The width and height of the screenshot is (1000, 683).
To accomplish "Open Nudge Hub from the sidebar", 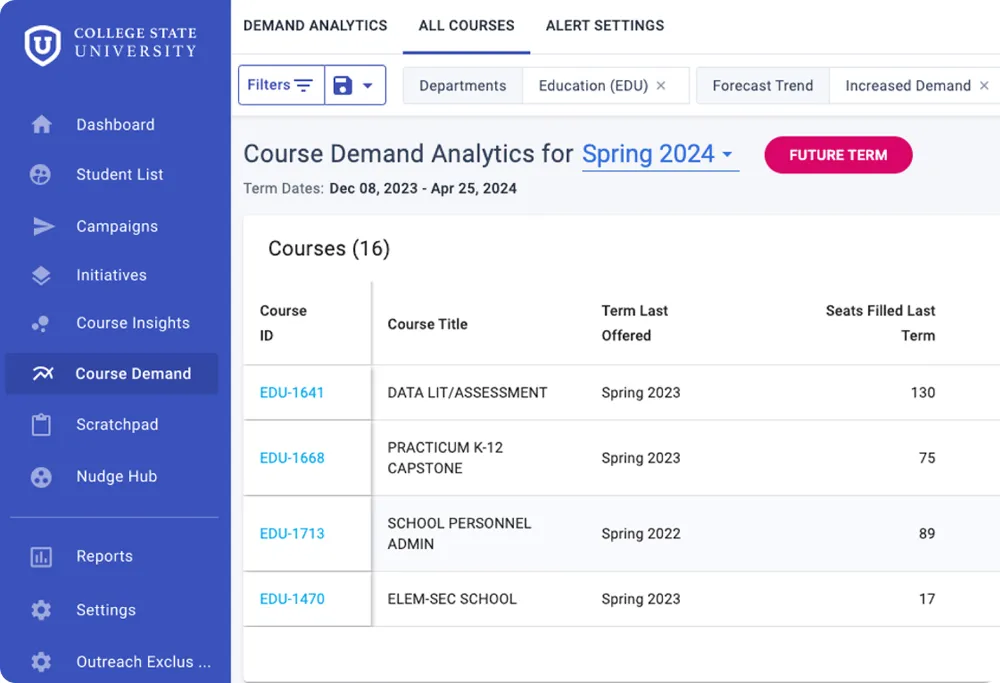I will point(117,476).
